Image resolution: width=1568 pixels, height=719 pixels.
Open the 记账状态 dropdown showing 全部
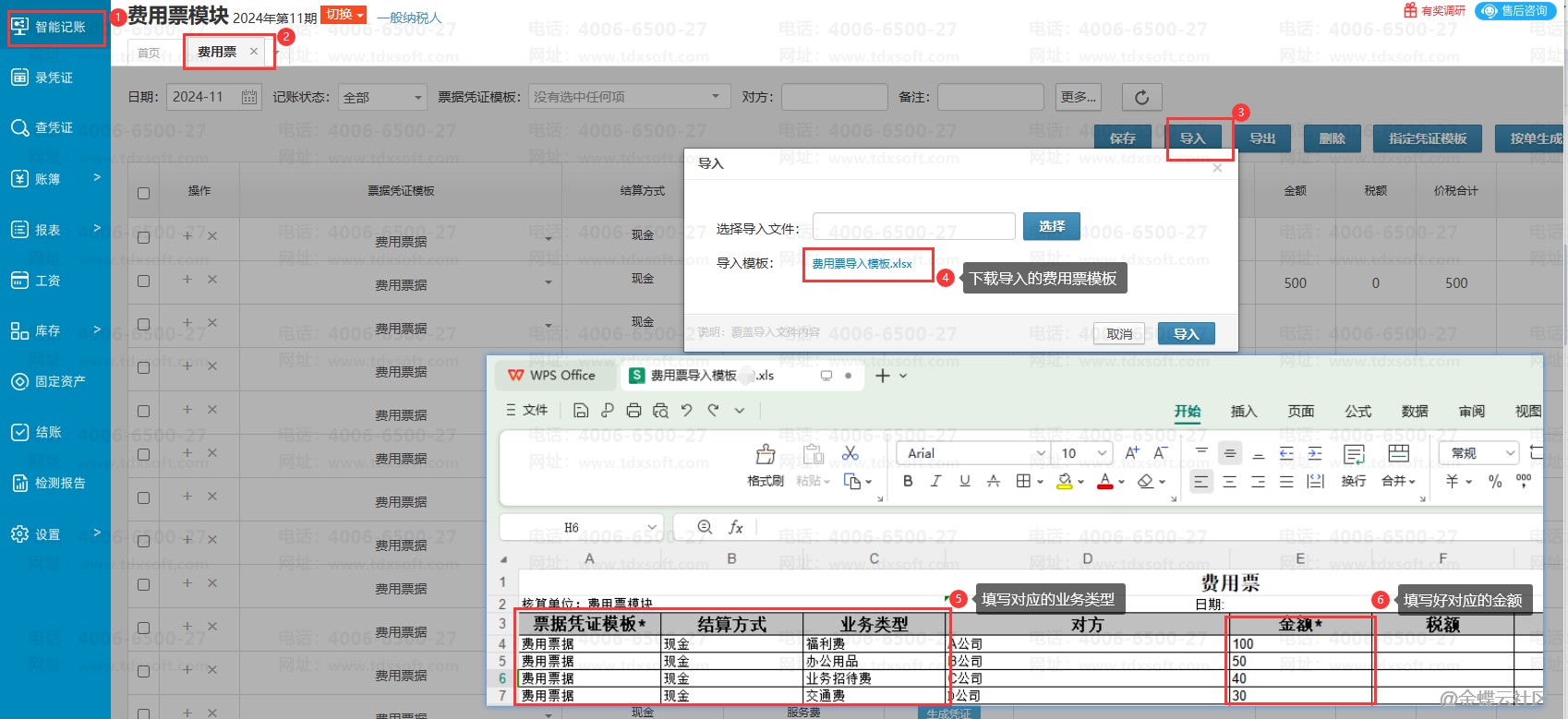pos(382,97)
